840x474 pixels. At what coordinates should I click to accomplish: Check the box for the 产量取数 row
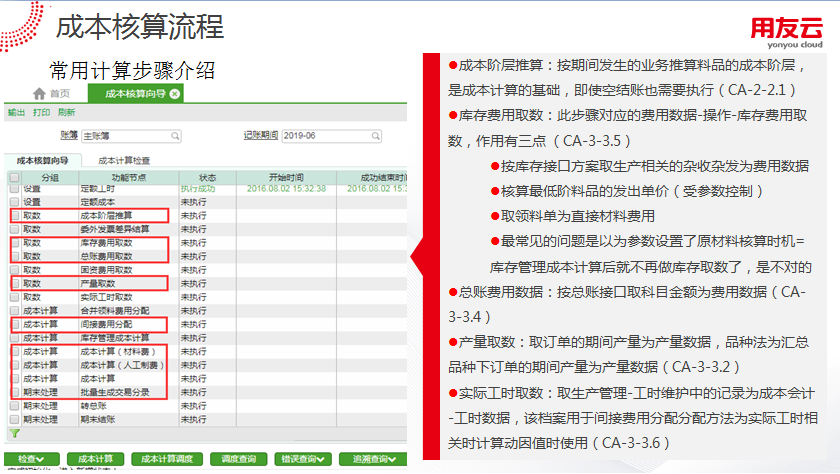click(x=14, y=284)
